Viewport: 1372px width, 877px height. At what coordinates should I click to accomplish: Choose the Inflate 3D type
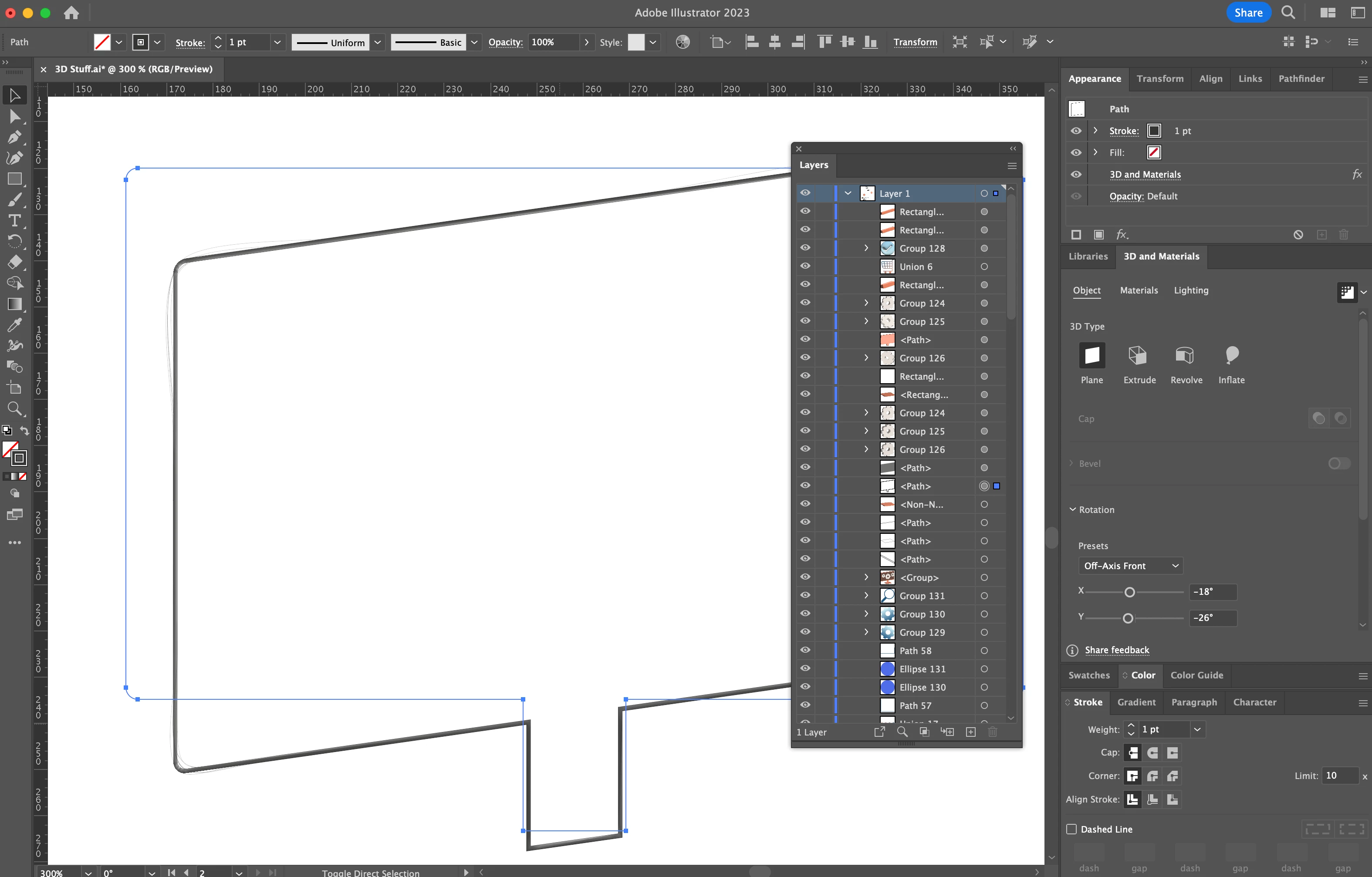tap(1231, 356)
